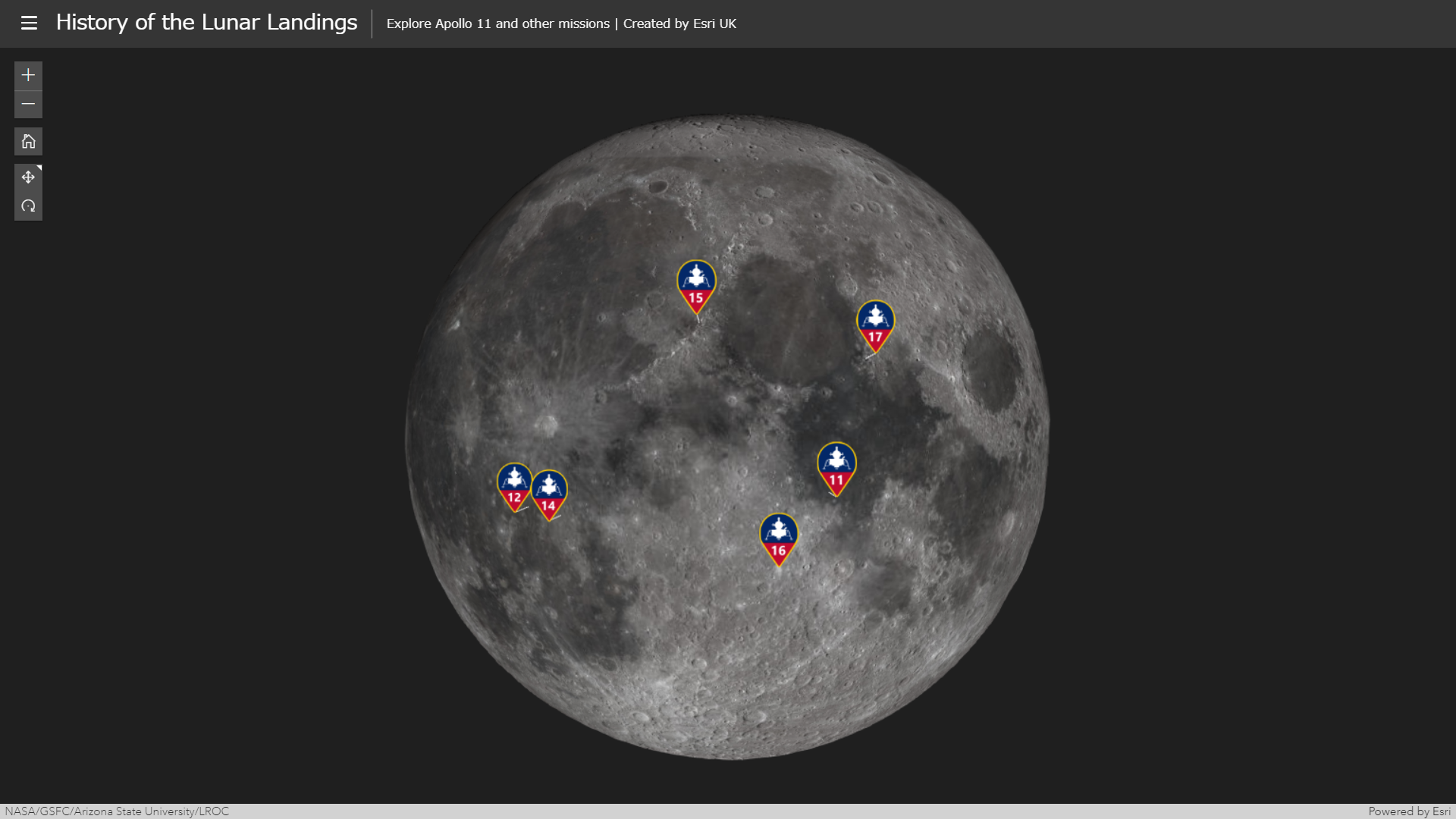Viewport: 1456px width, 819px height.
Task: Open the Apollo 16 mission marker
Action: click(778, 537)
